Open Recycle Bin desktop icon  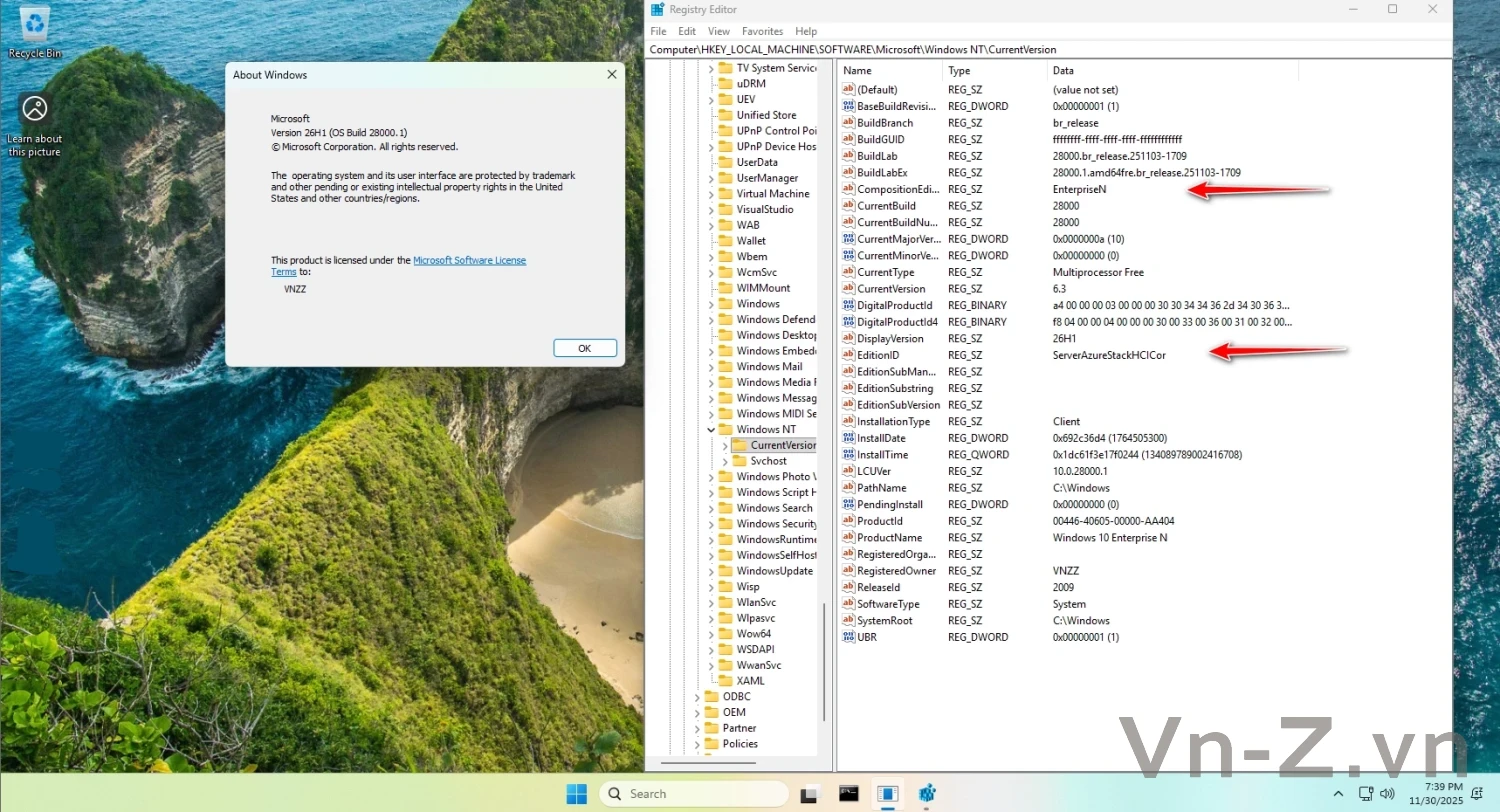[35, 24]
